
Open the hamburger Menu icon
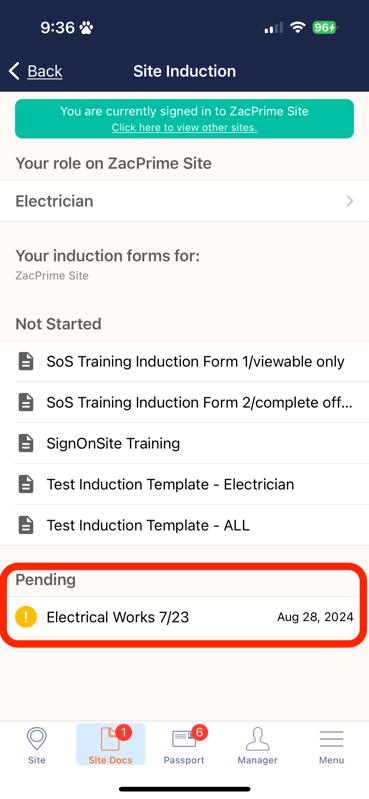click(x=331, y=739)
